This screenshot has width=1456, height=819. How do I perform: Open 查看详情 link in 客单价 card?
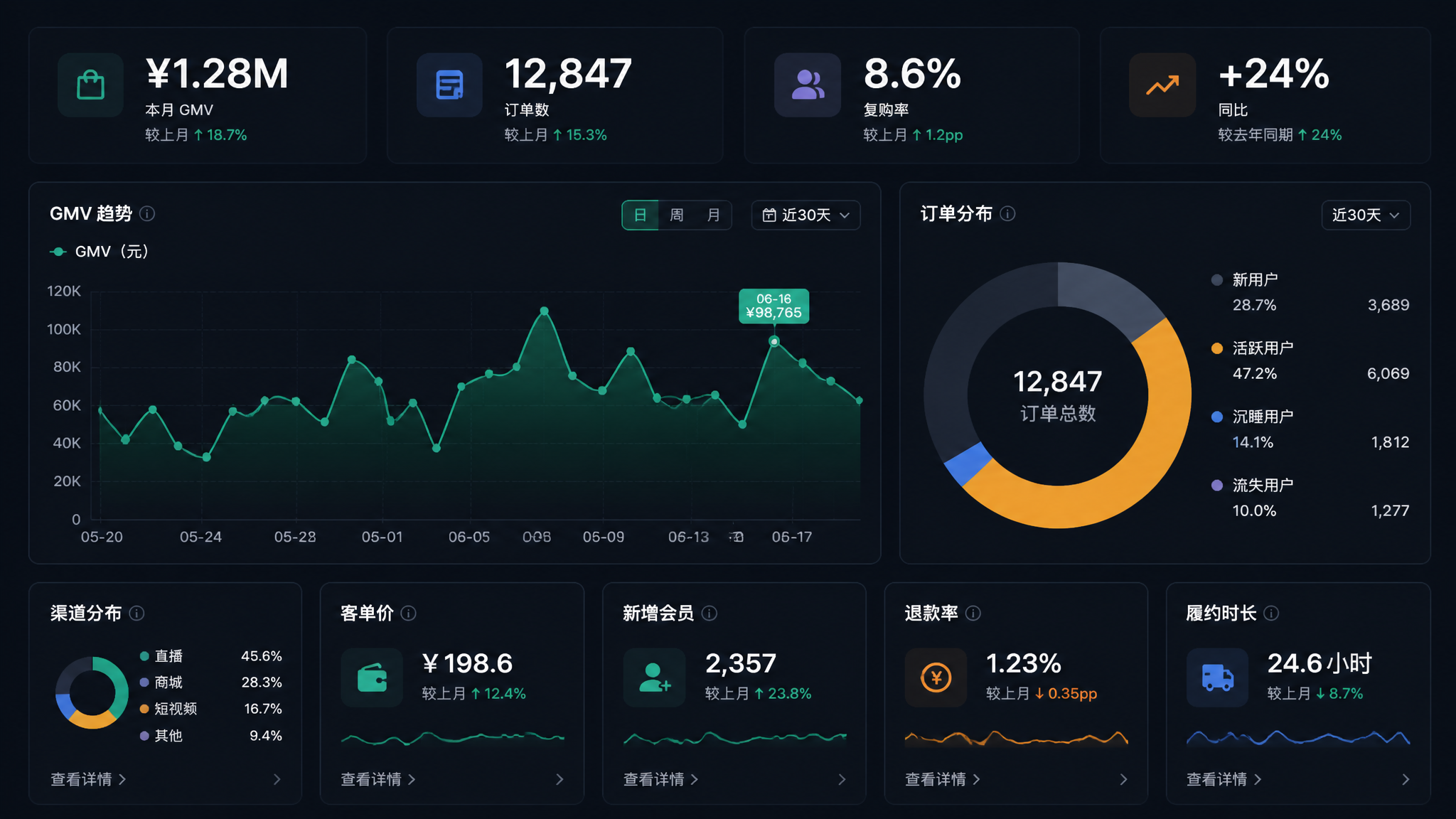[378, 779]
